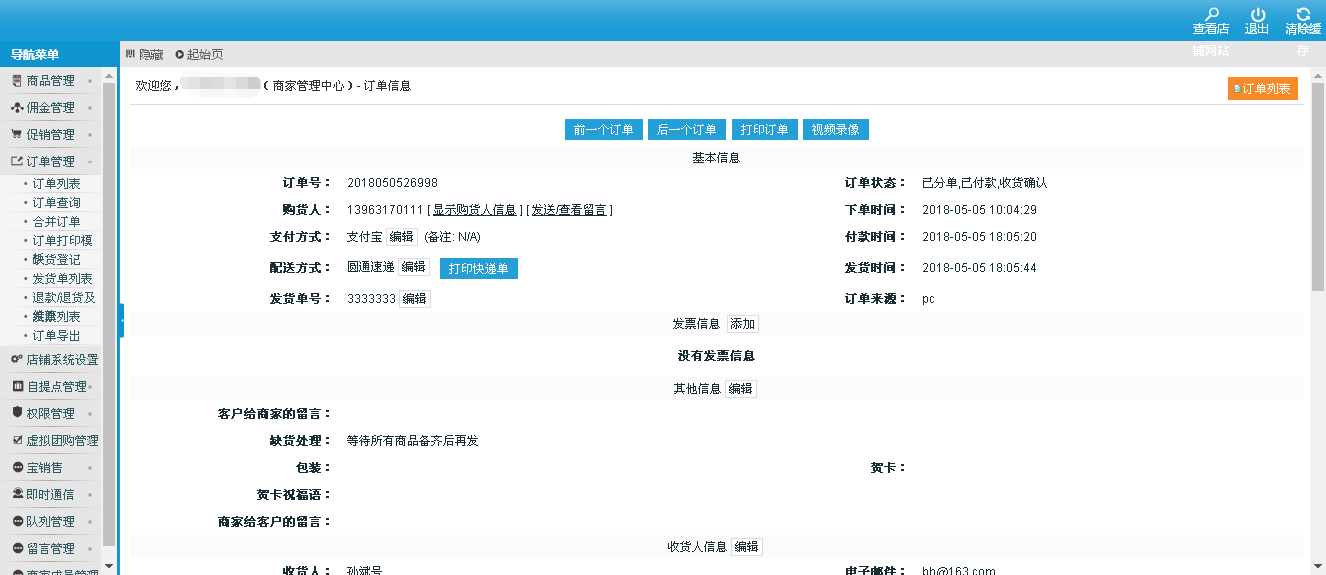Click 添加 next to 发票信息
The height and width of the screenshot is (575, 1326).
[x=743, y=324]
